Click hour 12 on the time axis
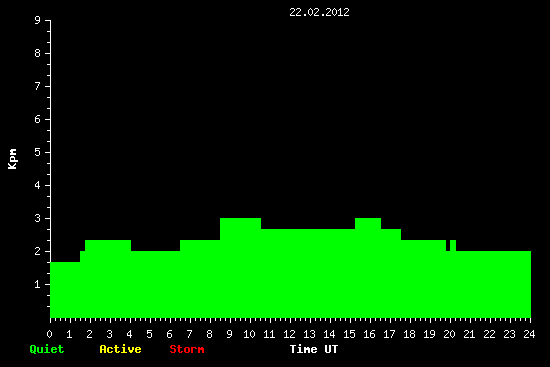550x367 pixels. coord(289,334)
